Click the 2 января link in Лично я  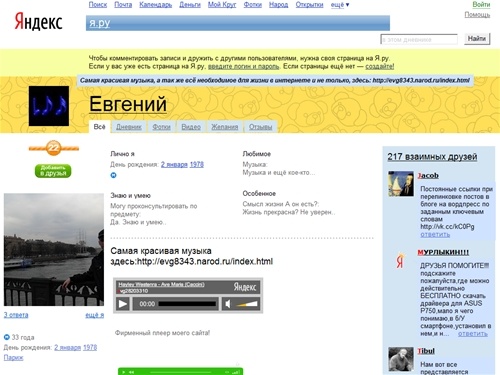[x=174, y=164]
